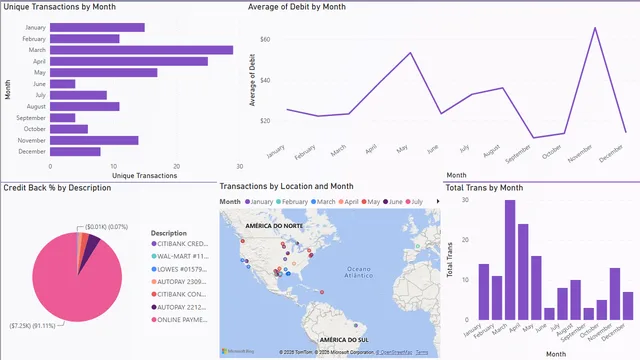Click the Oceano Atlântico map label
This screenshot has width=640, height=360.
point(358,272)
